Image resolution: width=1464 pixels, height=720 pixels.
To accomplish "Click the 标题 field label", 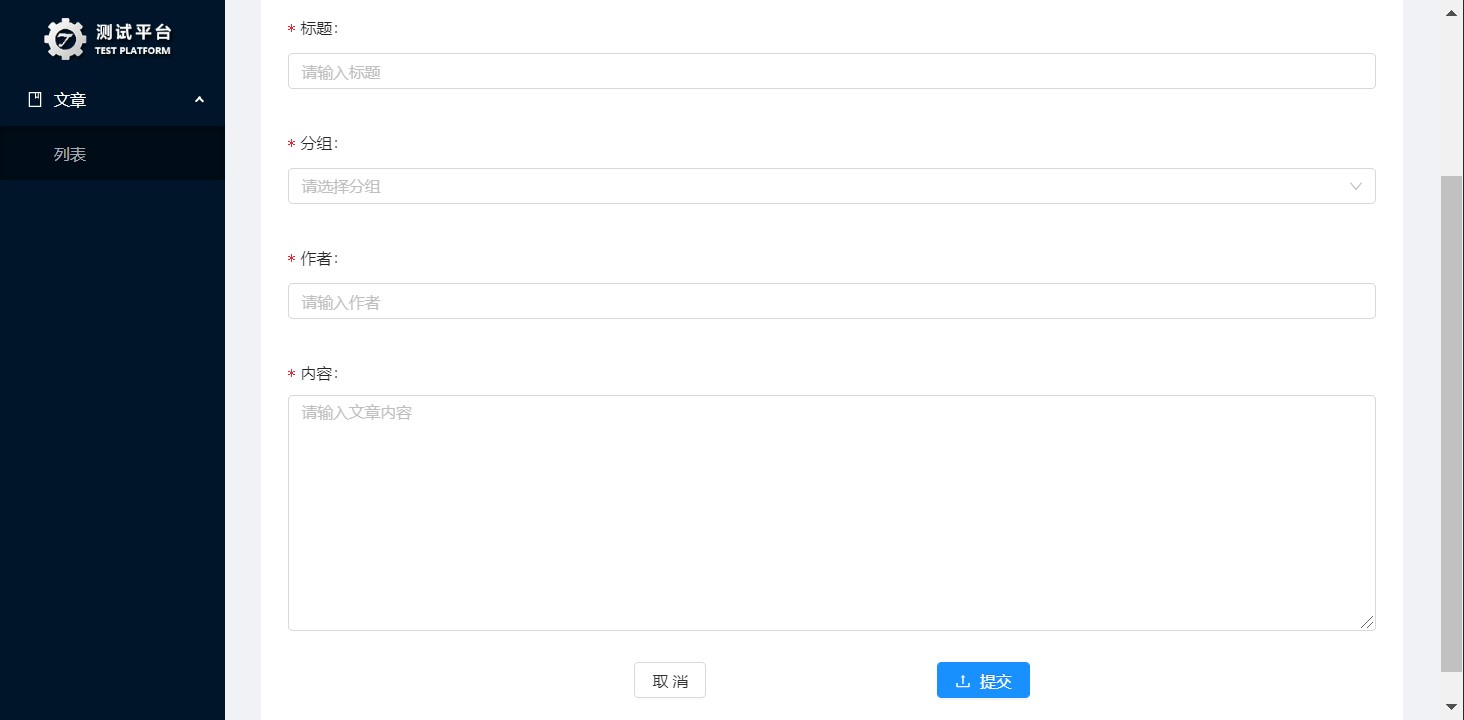I will coord(319,28).
